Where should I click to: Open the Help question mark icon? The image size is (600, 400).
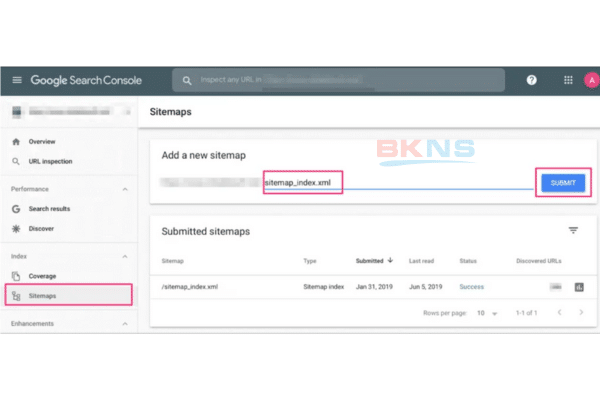pyautogui.click(x=531, y=80)
